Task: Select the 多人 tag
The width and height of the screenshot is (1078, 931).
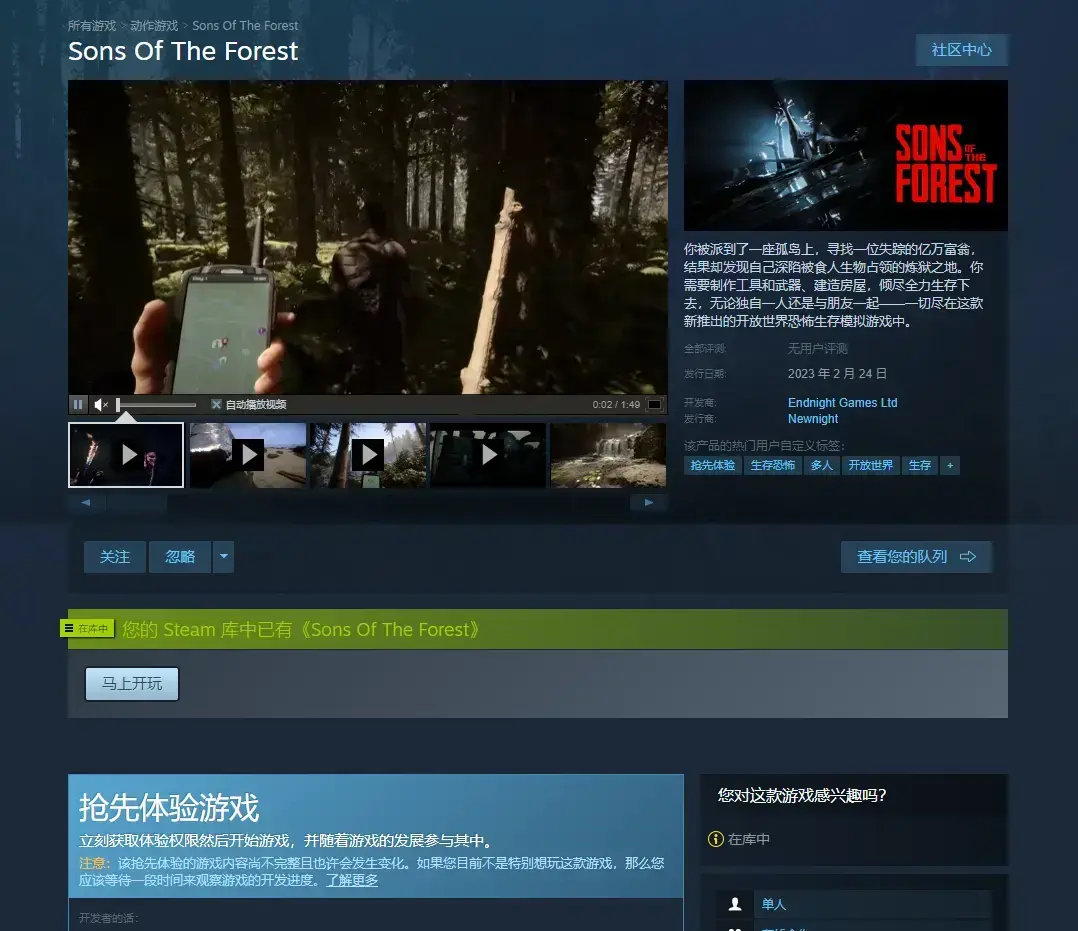Action: tap(822, 466)
